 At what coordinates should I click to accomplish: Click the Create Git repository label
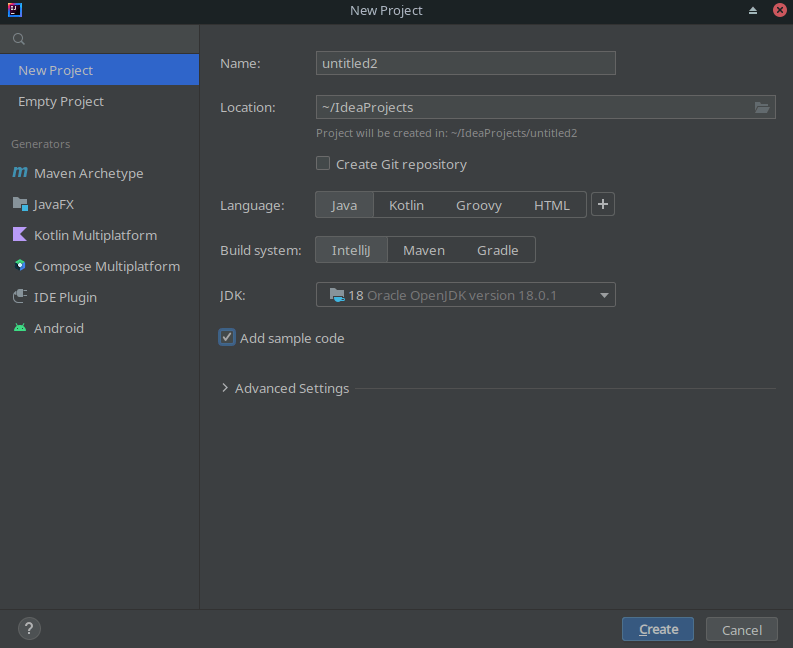[x=401, y=164]
